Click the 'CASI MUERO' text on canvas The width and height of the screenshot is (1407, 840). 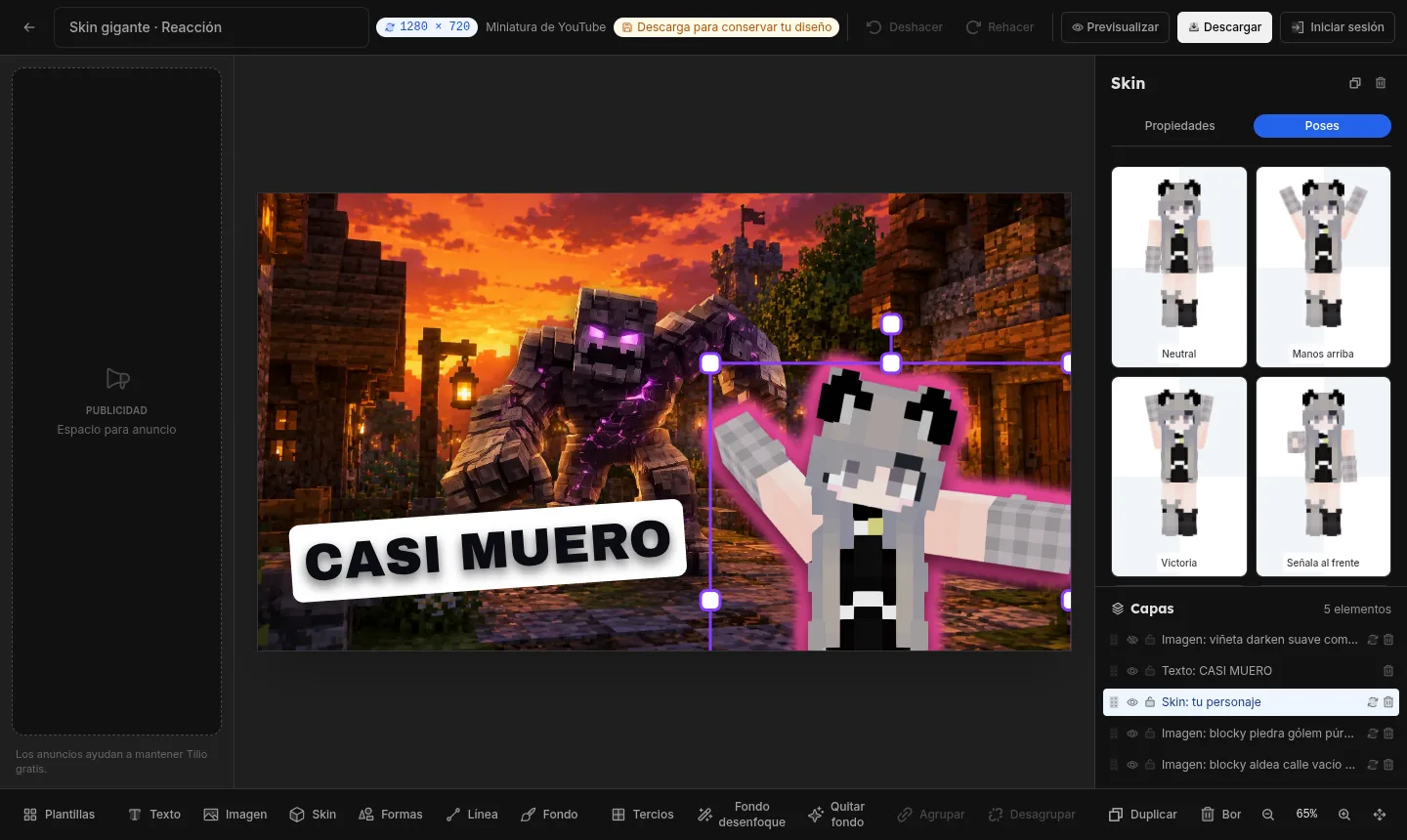(x=488, y=551)
